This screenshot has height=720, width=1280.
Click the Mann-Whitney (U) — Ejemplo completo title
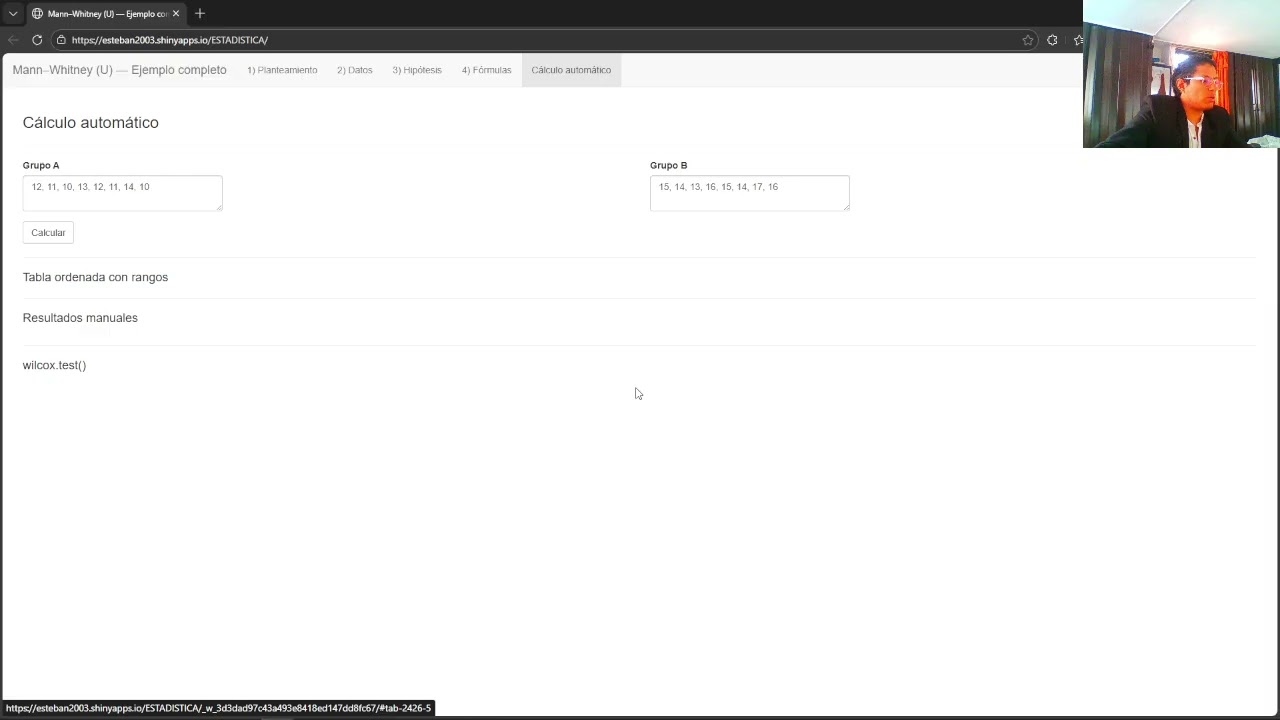120,70
